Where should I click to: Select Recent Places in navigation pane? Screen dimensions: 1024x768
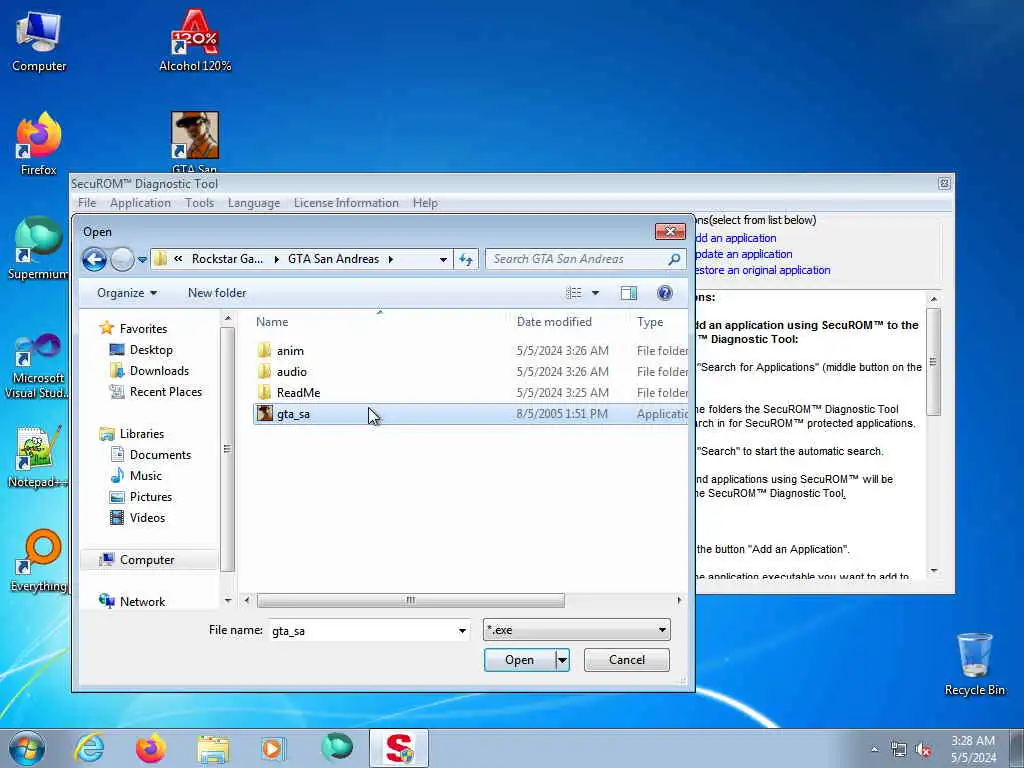(165, 392)
